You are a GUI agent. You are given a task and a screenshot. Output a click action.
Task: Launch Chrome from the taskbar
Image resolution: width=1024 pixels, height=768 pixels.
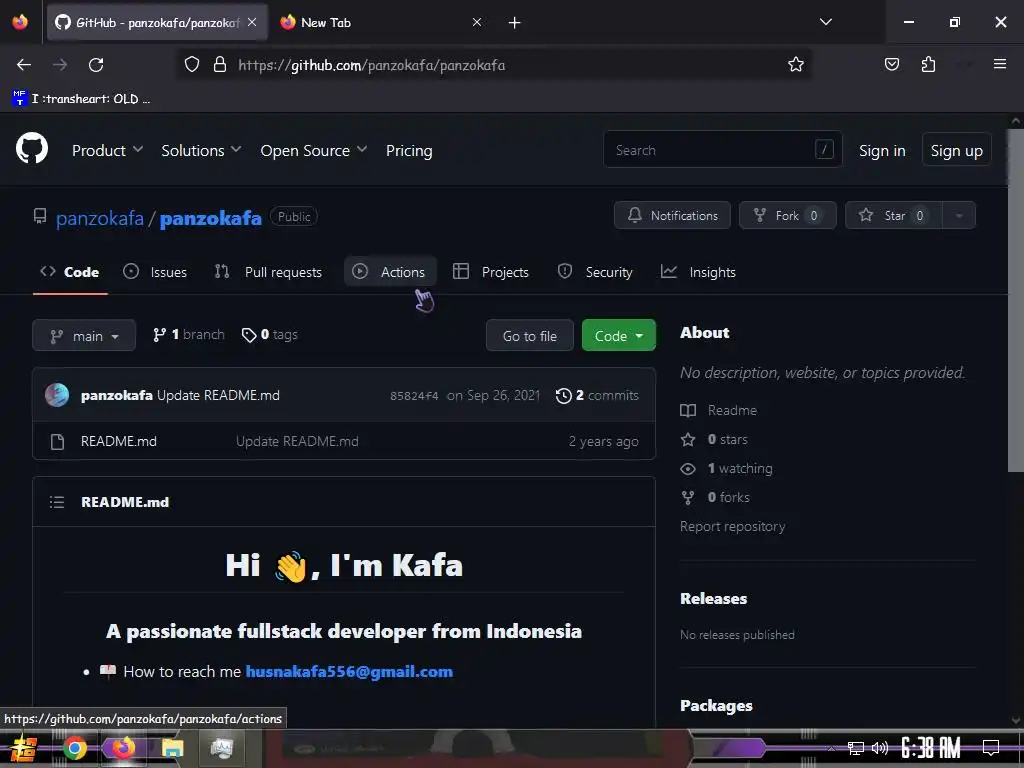[x=75, y=748]
